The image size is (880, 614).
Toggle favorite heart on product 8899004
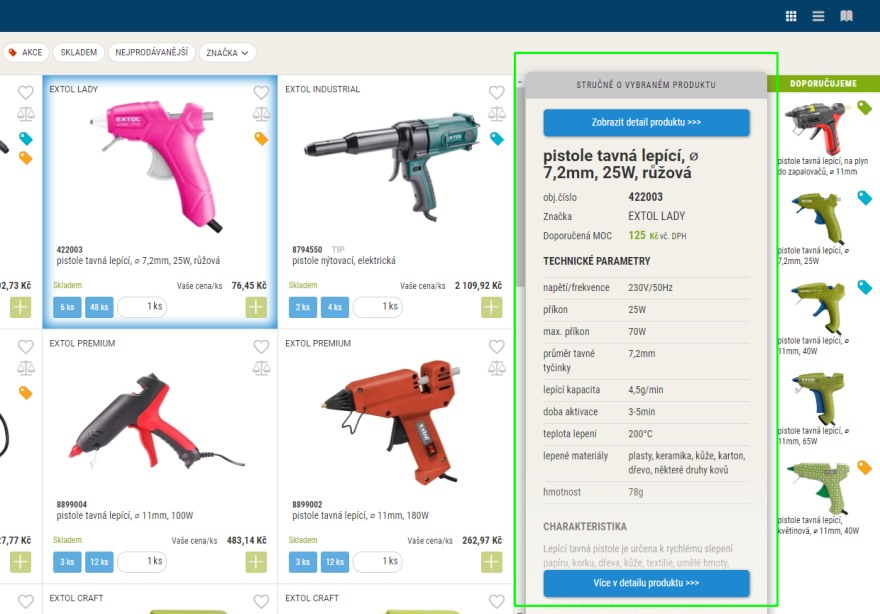[261, 346]
